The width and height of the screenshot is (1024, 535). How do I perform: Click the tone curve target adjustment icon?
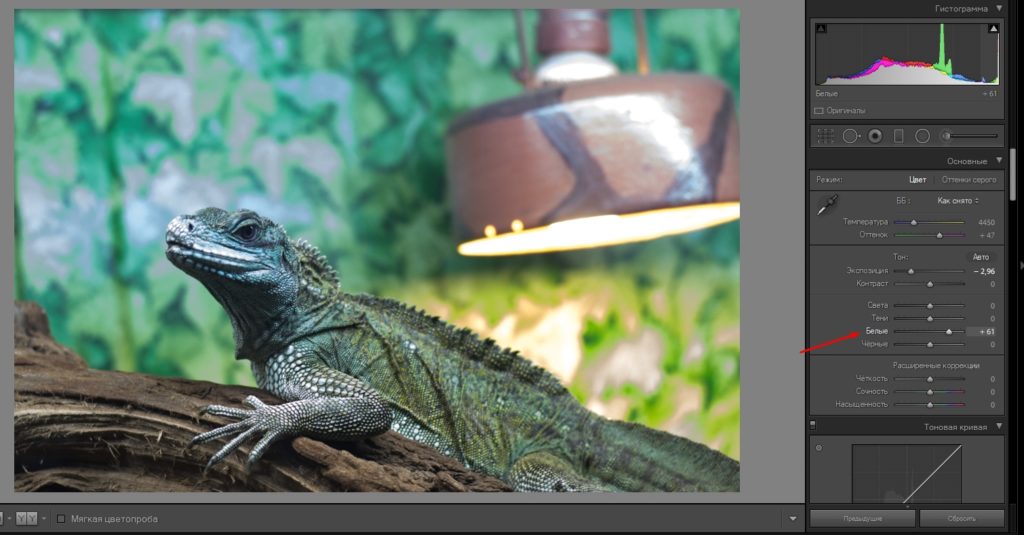819,447
